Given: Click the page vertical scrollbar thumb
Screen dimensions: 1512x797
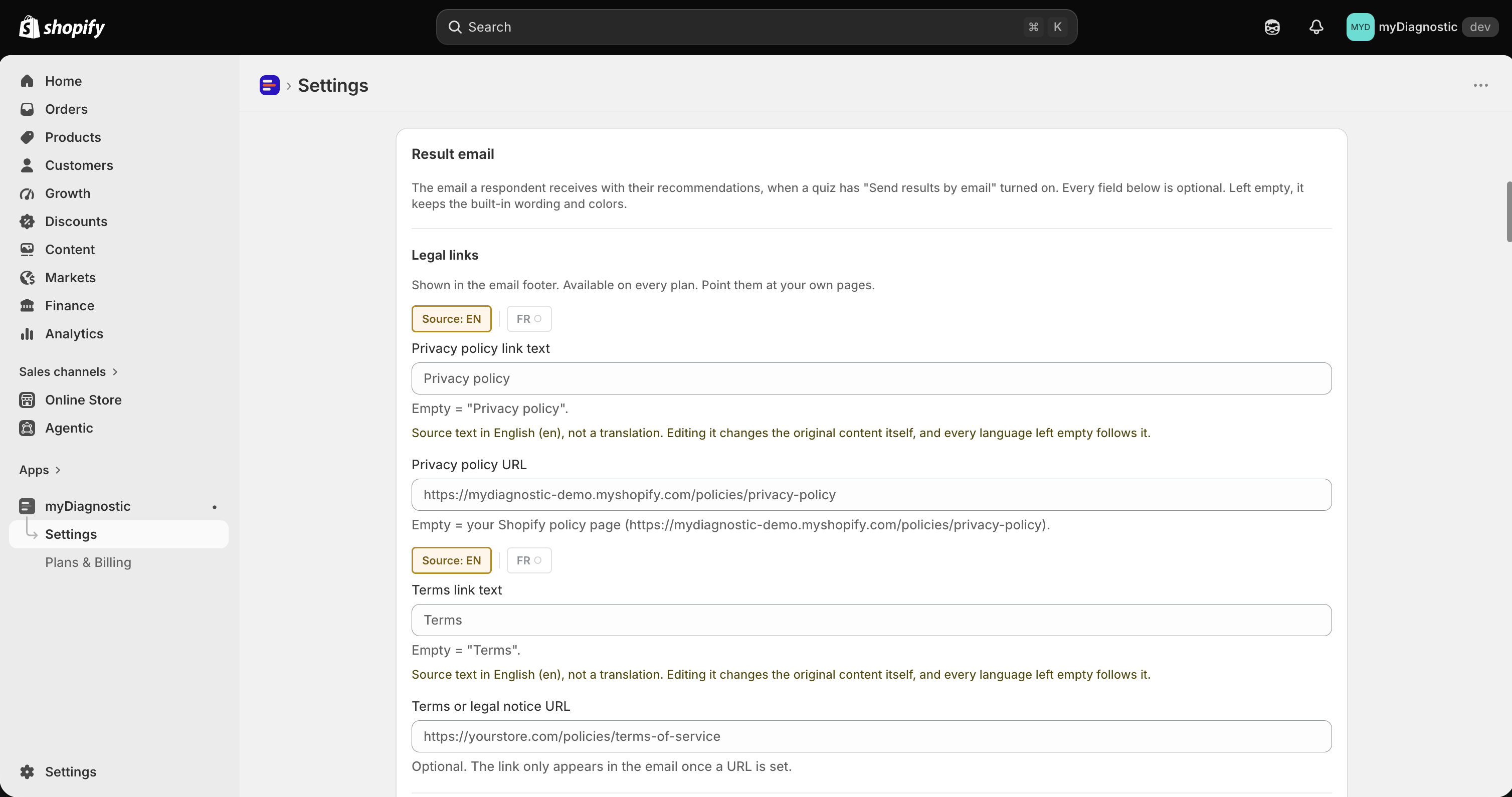Looking at the screenshot, I should point(1509,212).
